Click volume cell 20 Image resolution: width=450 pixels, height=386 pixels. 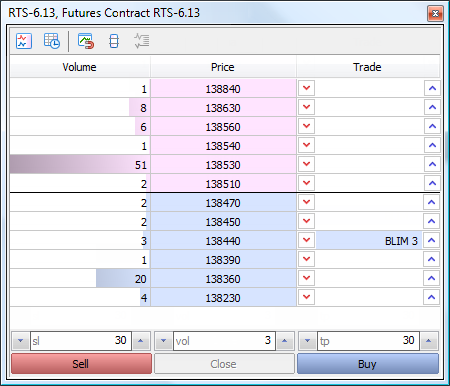coord(80,279)
